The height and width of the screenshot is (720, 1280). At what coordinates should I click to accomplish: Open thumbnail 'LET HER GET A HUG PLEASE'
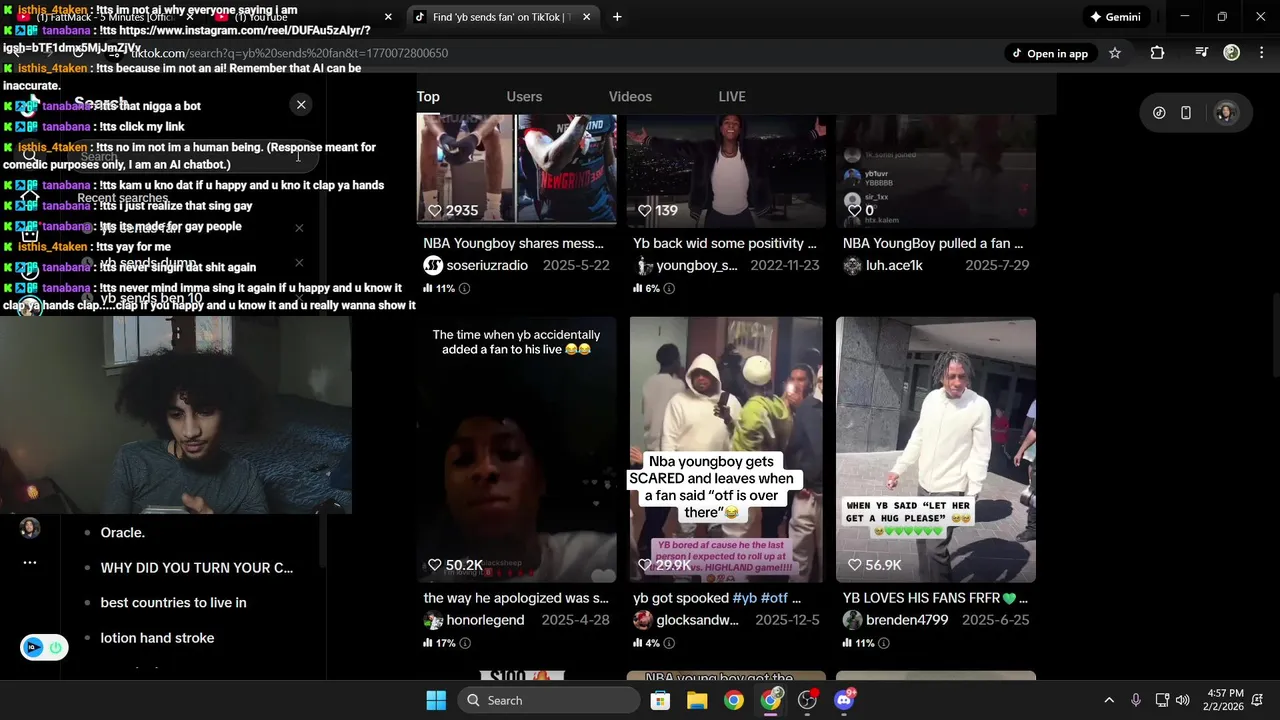click(936, 449)
